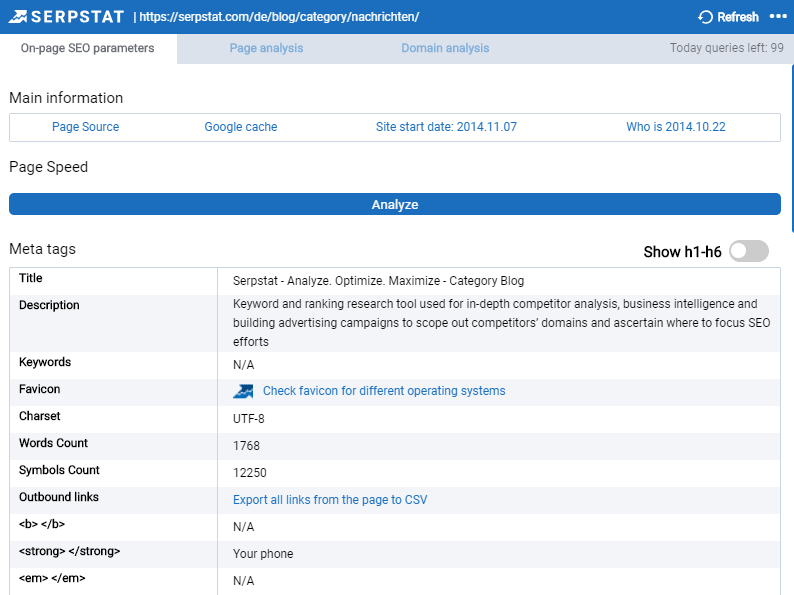
Task: Click the vertical scrollbar on the right edge
Action: click(x=792, y=149)
